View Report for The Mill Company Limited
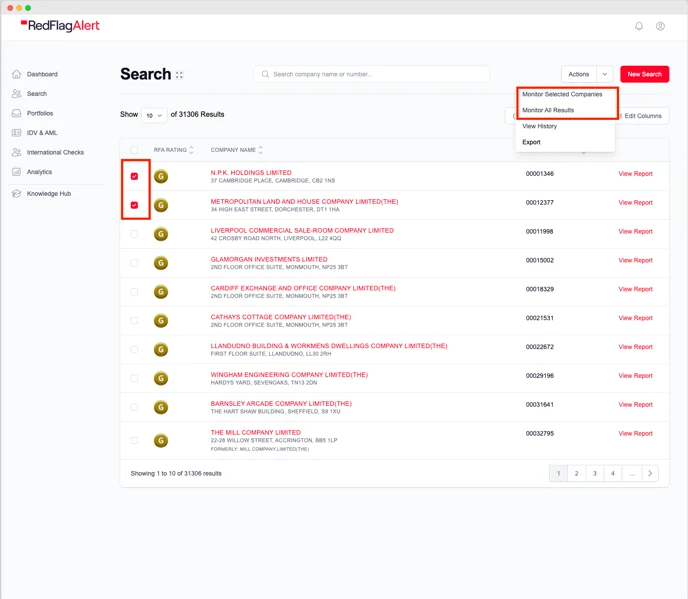Image resolution: width=688 pixels, height=599 pixels. (x=635, y=434)
